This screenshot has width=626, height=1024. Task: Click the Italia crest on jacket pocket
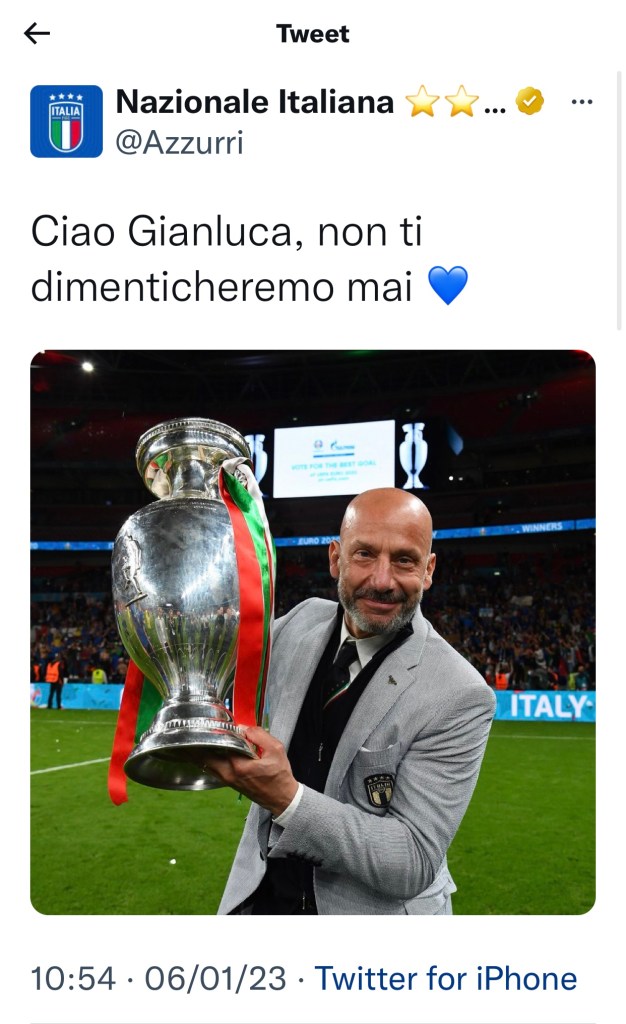tap(379, 790)
